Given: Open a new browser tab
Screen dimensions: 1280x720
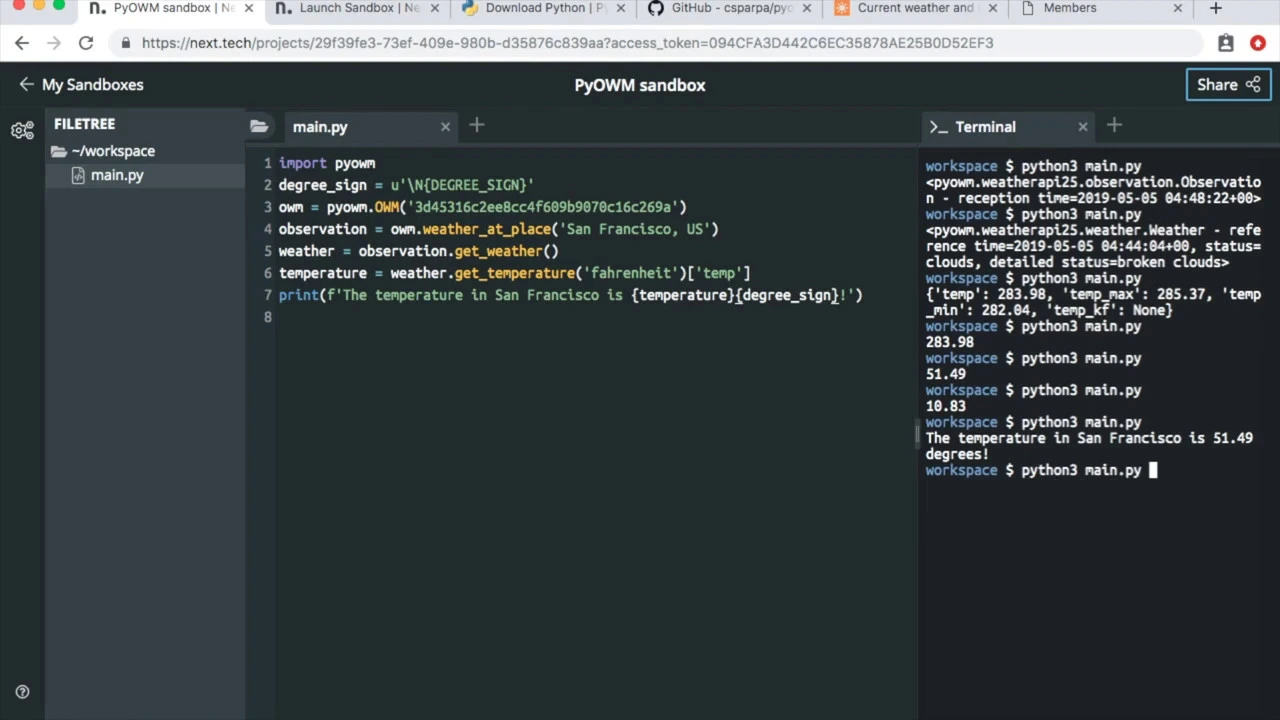Looking at the screenshot, I should point(1215,8).
